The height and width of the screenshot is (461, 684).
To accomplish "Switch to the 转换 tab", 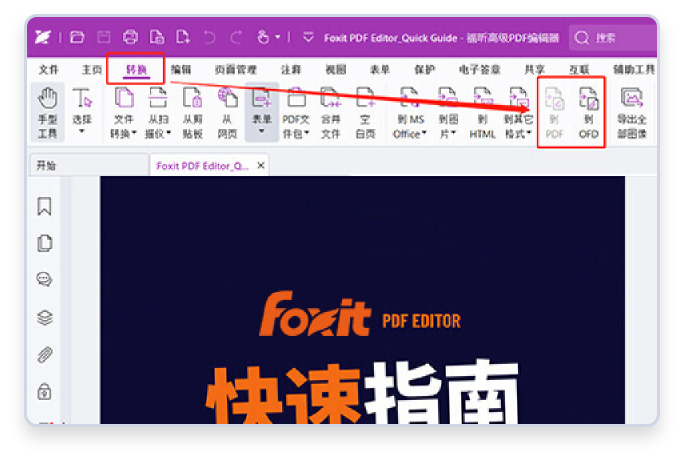I will (x=136, y=69).
